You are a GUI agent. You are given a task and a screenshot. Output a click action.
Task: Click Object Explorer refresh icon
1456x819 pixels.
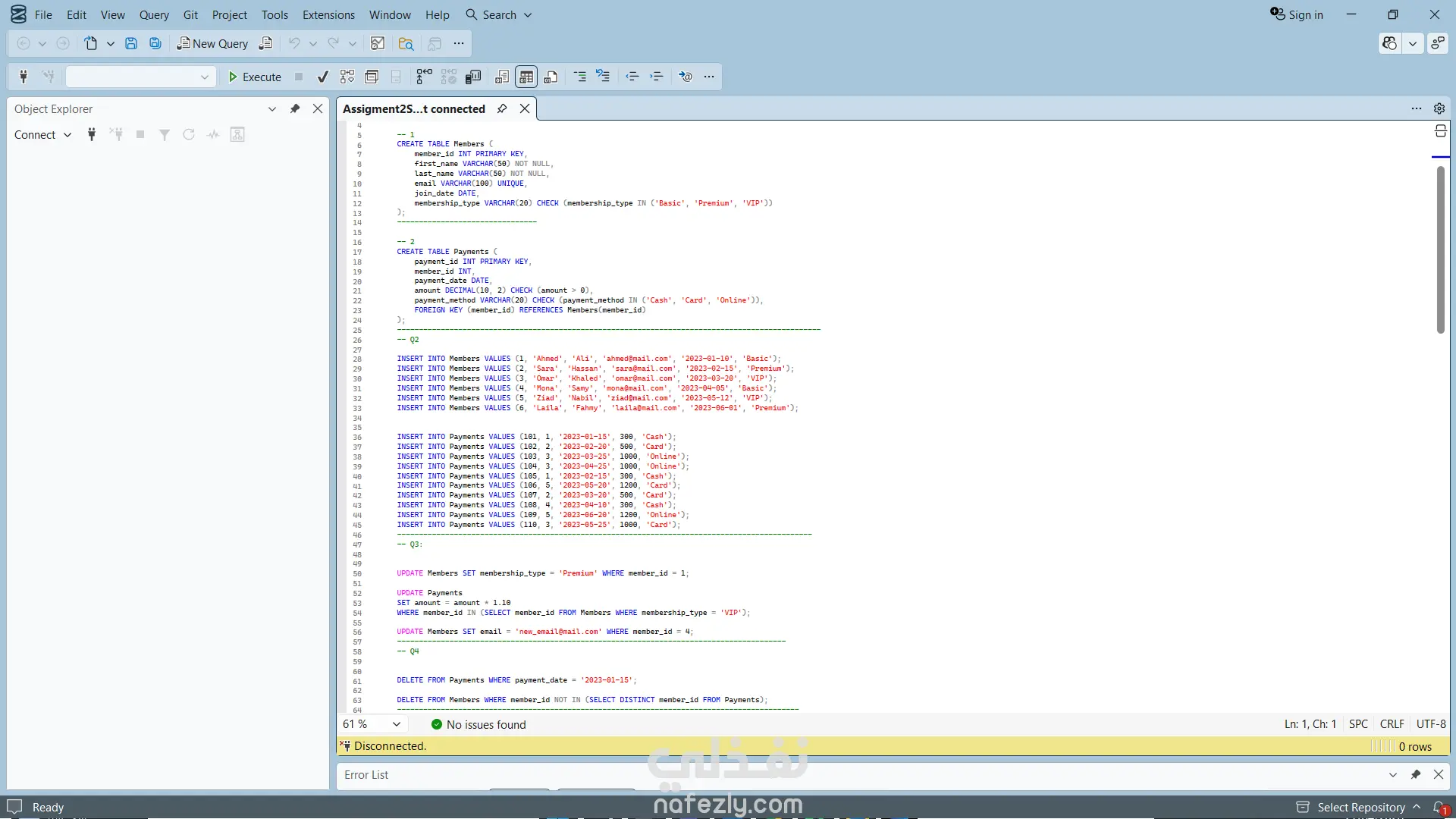(189, 134)
